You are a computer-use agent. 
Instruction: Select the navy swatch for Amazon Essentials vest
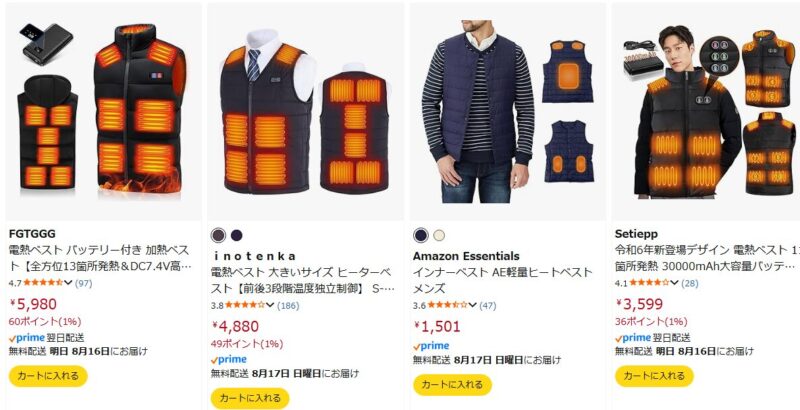(x=420, y=235)
